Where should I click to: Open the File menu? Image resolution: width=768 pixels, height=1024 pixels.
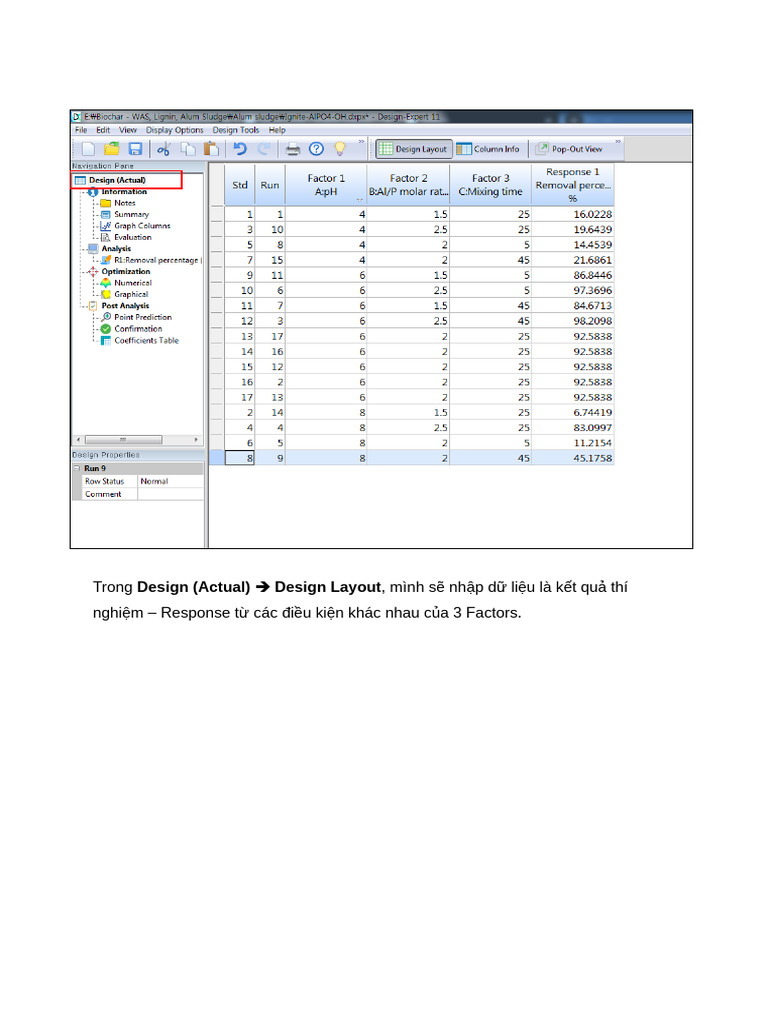tap(81, 130)
